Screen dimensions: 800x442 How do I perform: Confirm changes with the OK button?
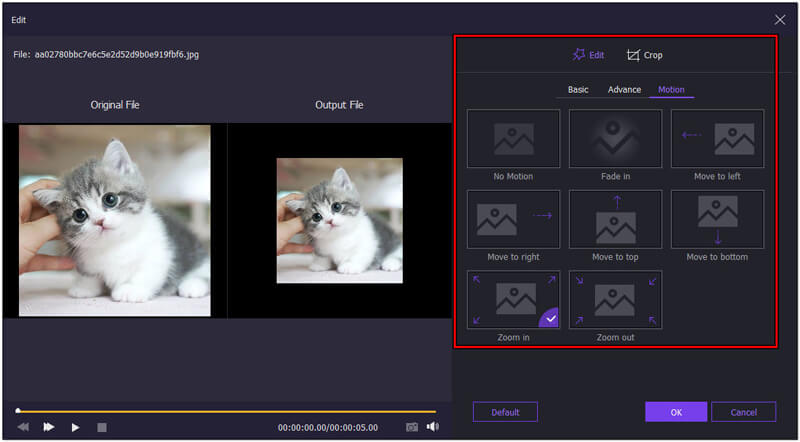click(x=676, y=412)
